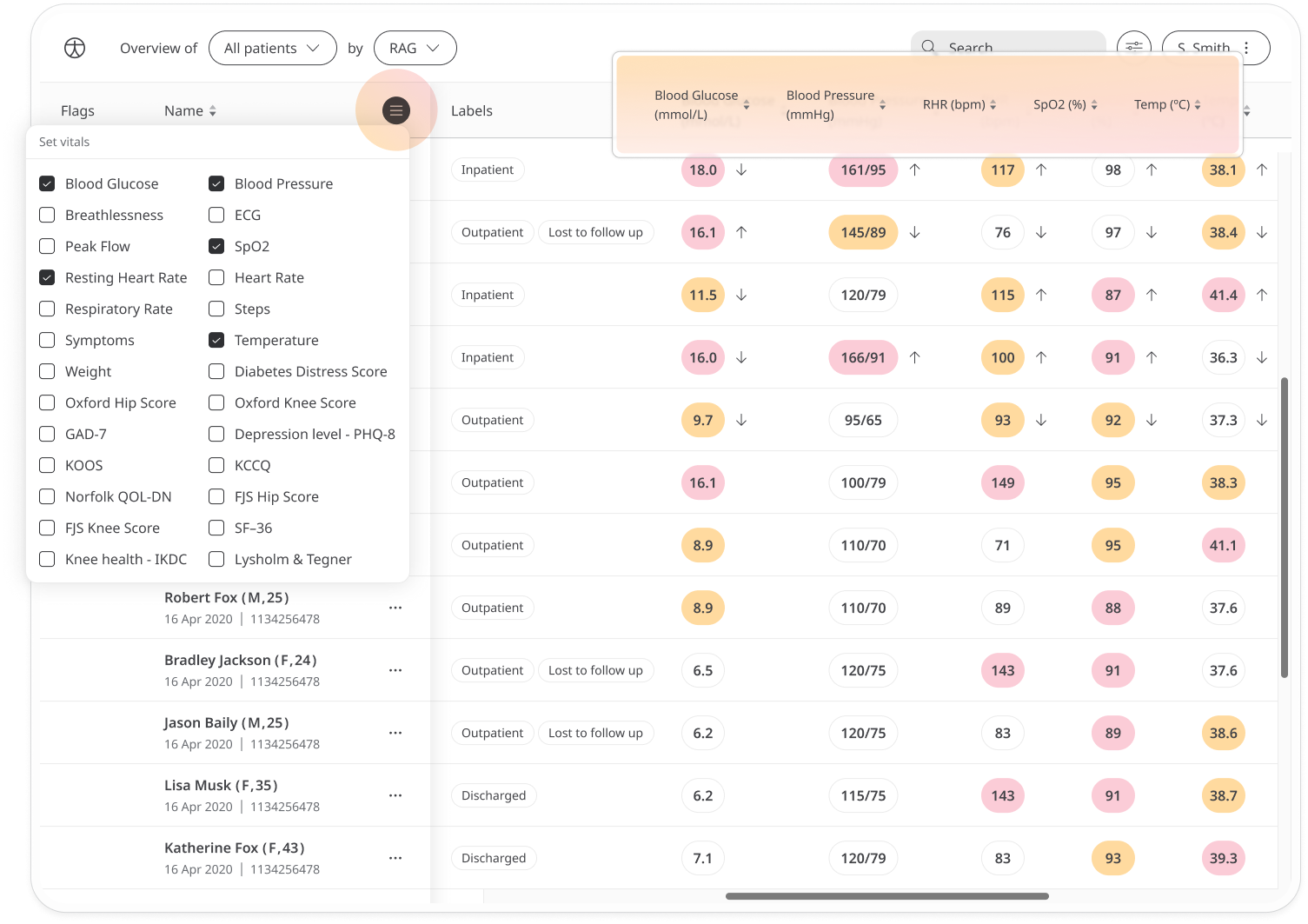Click the horizontal scrollbar thumb
Viewport: 1308px width, 924px height.
coord(887,896)
